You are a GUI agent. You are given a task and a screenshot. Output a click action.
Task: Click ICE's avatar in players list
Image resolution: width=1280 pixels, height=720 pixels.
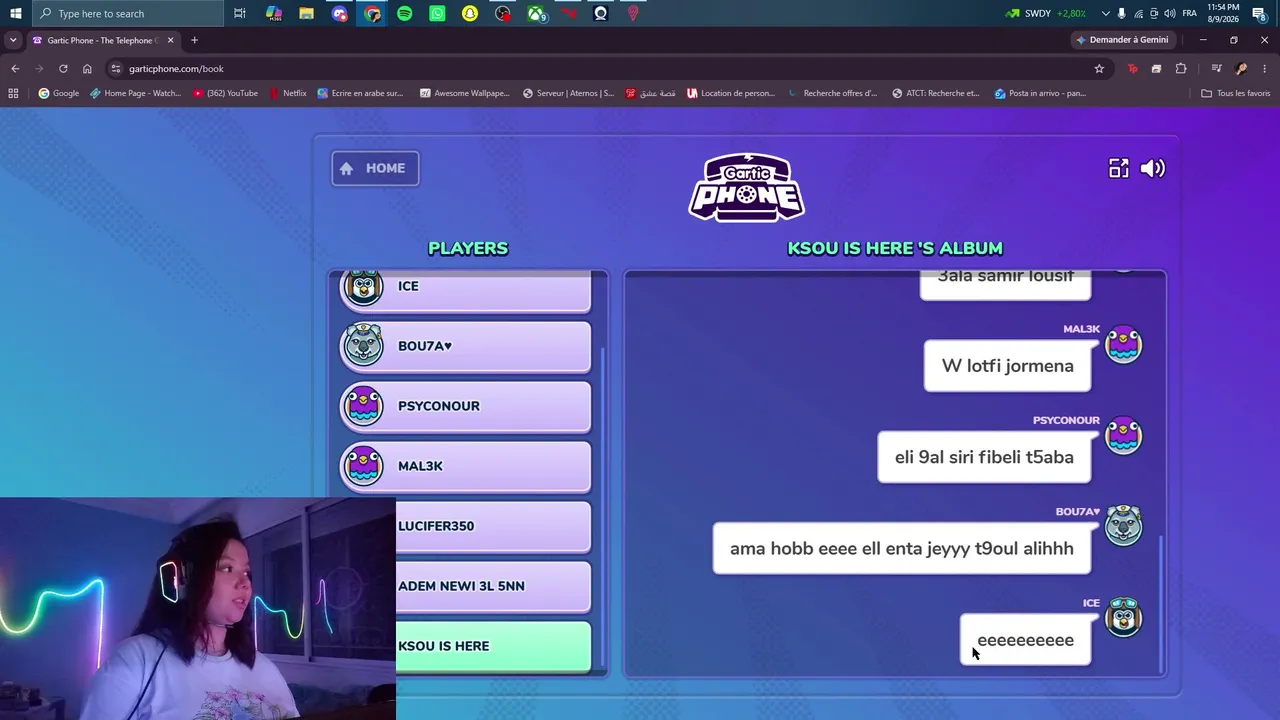point(363,287)
